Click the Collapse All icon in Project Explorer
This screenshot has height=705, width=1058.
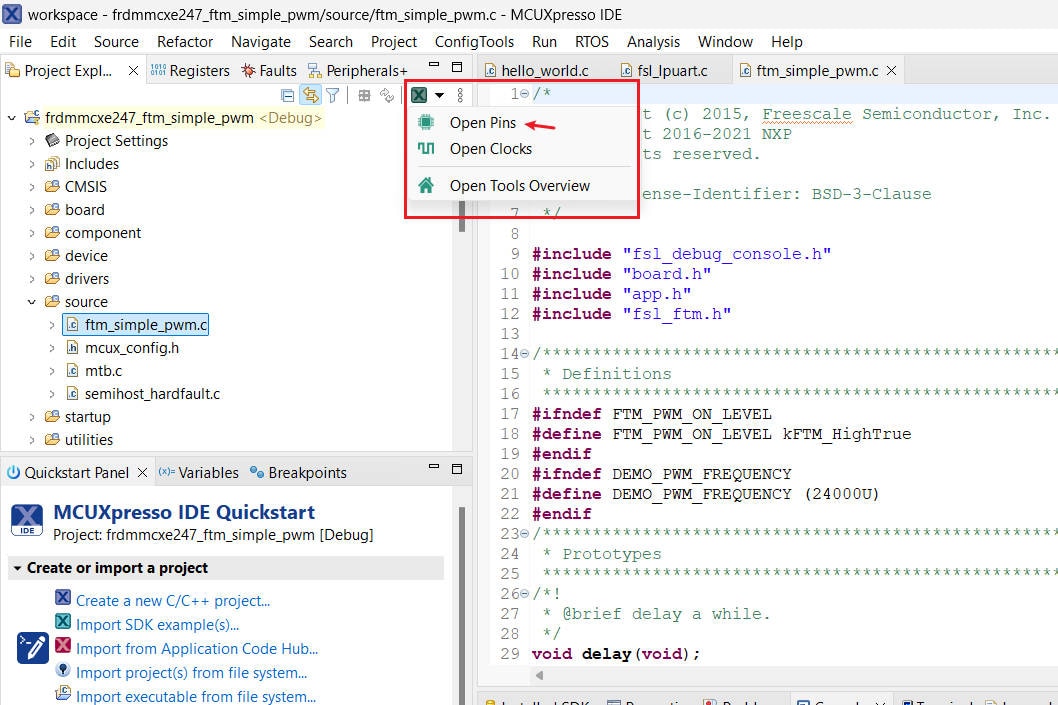[288, 95]
